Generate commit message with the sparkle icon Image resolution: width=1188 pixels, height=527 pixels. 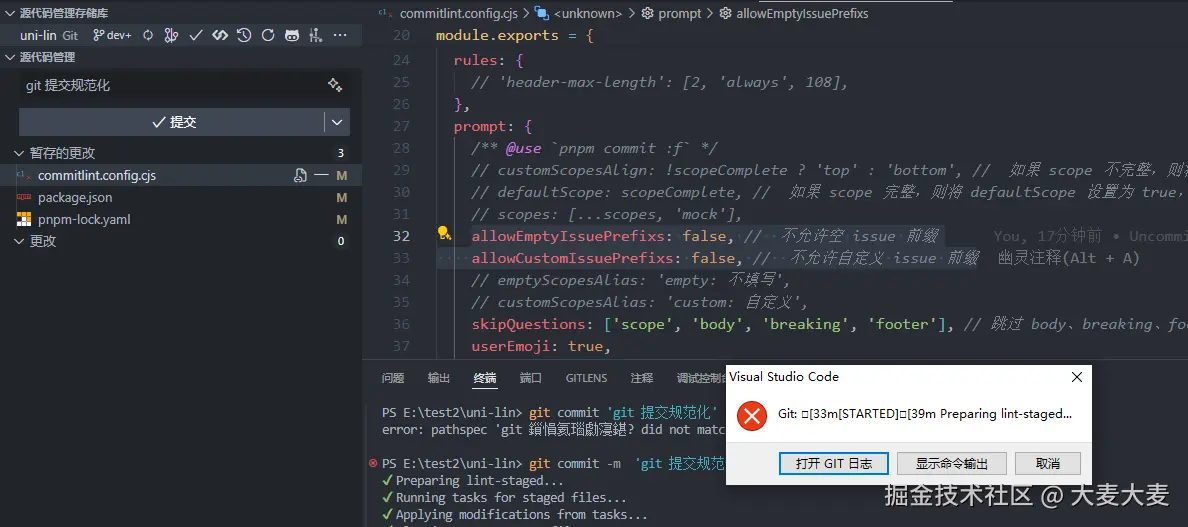pos(335,85)
